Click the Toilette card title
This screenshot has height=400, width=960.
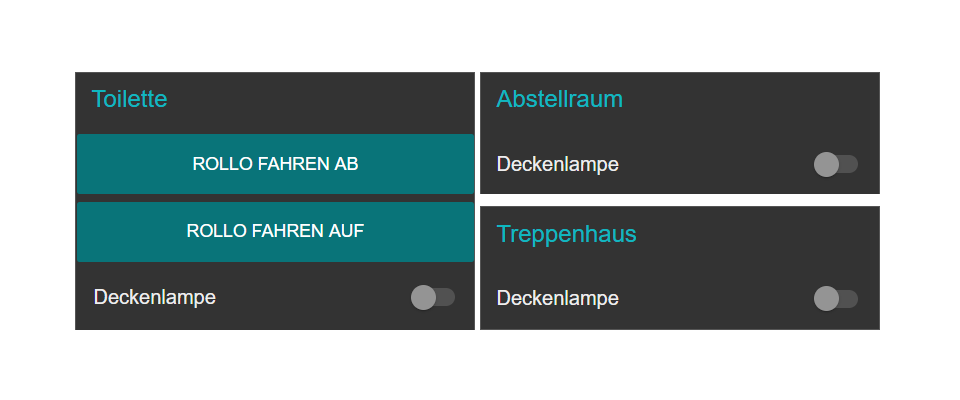tap(129, 99)
